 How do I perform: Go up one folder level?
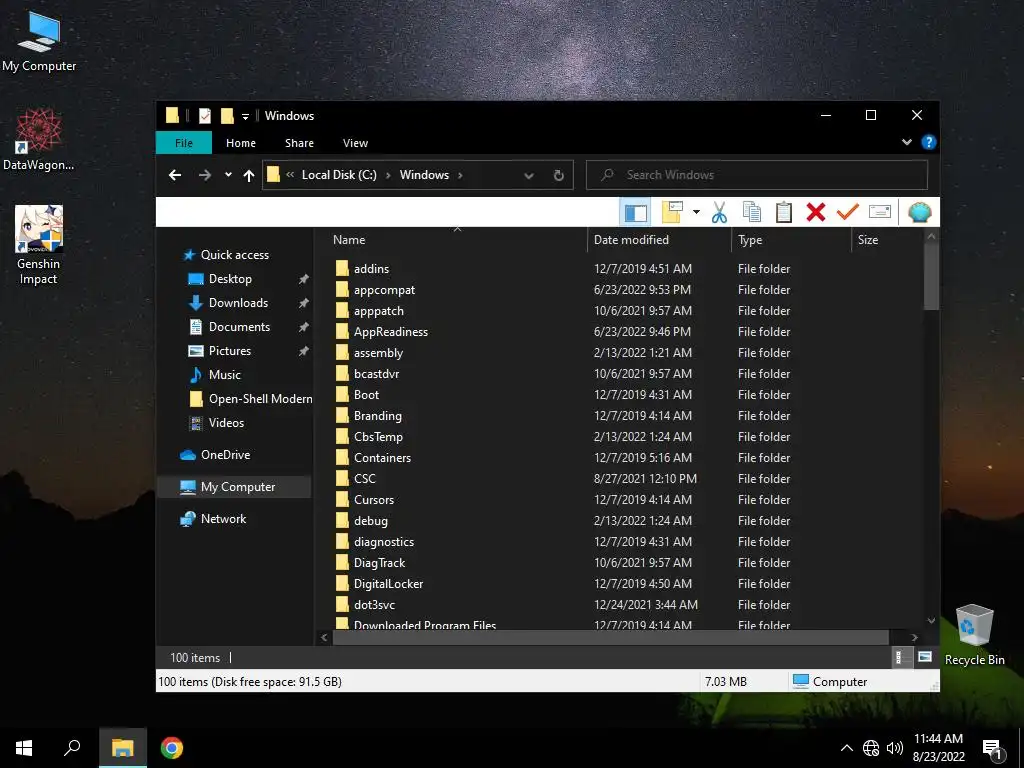248,175
